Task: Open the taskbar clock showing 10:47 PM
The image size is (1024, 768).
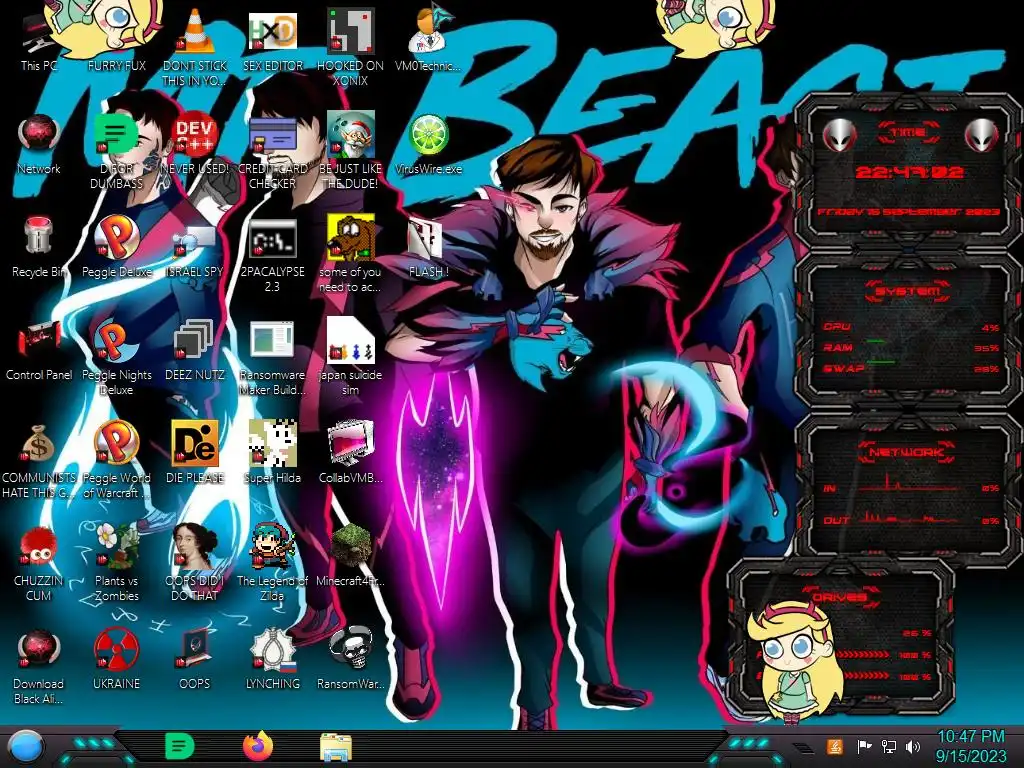Action: 971,746
